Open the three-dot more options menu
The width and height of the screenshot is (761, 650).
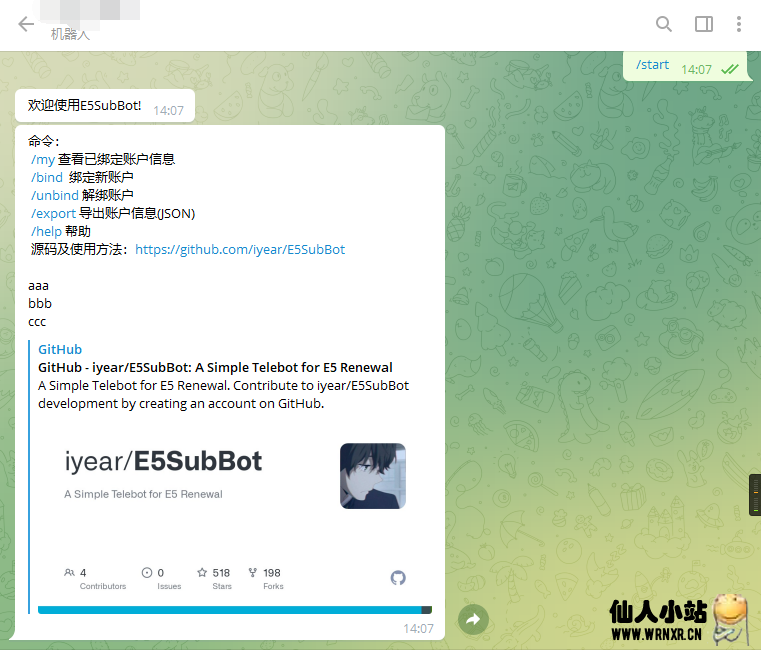(x=738, y=24)
